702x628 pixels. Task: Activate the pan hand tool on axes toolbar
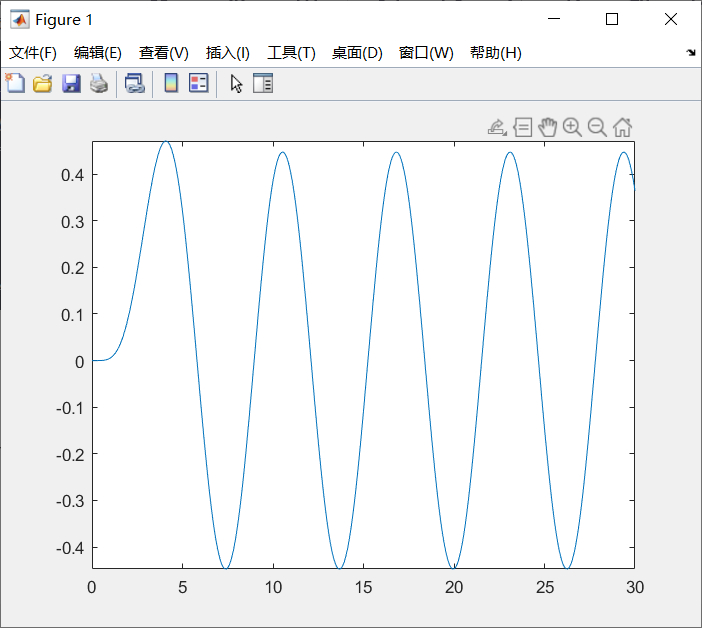pyautogui.click(x=548, y=128)
